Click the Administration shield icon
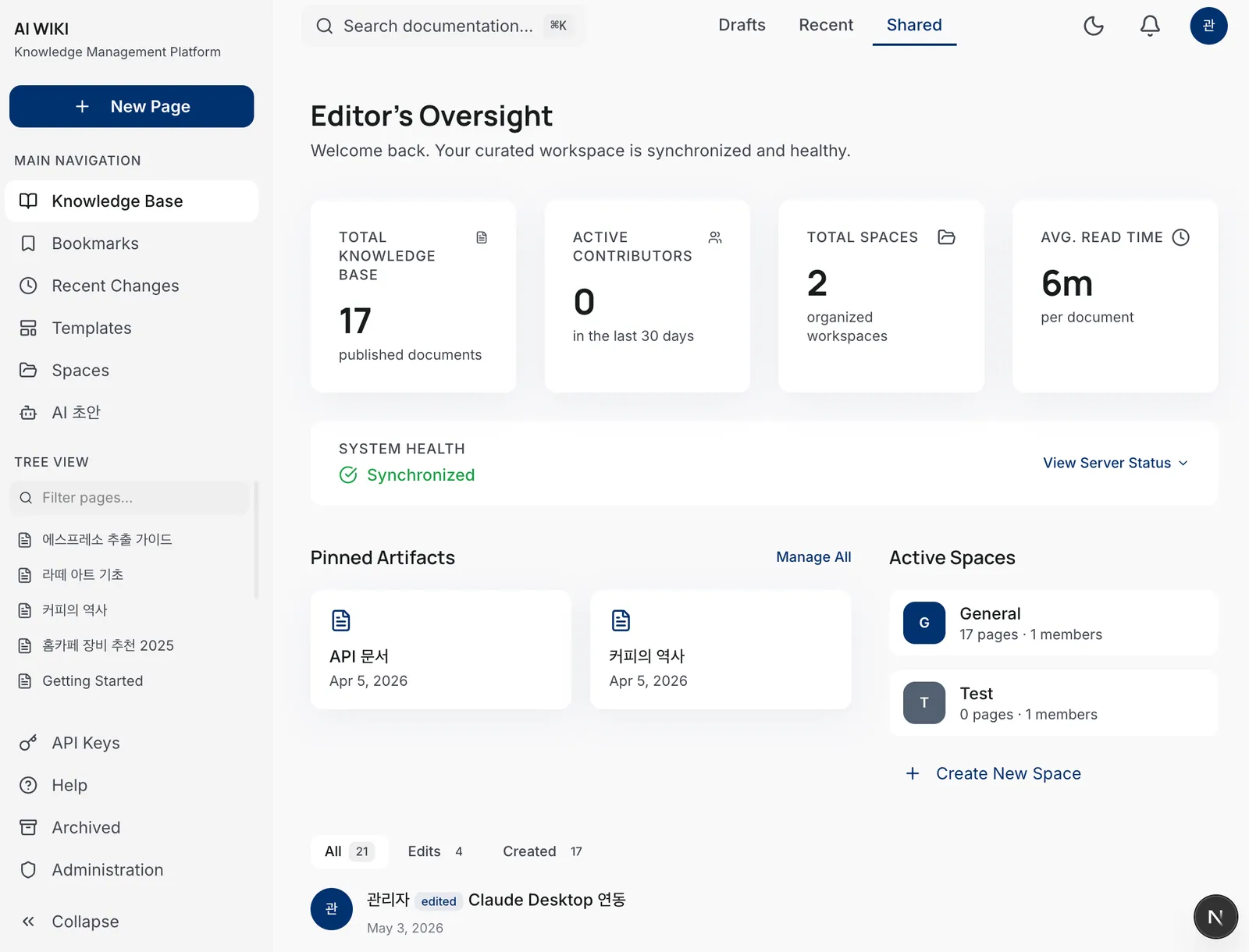The image size is (1249, 952). click(x=28, y=870)
